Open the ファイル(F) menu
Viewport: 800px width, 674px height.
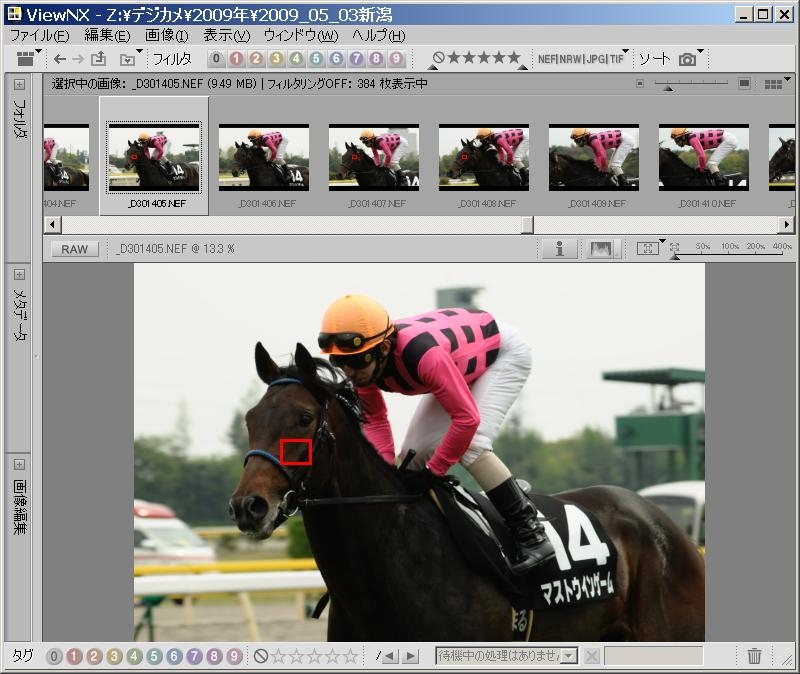(x=40, y=36)
